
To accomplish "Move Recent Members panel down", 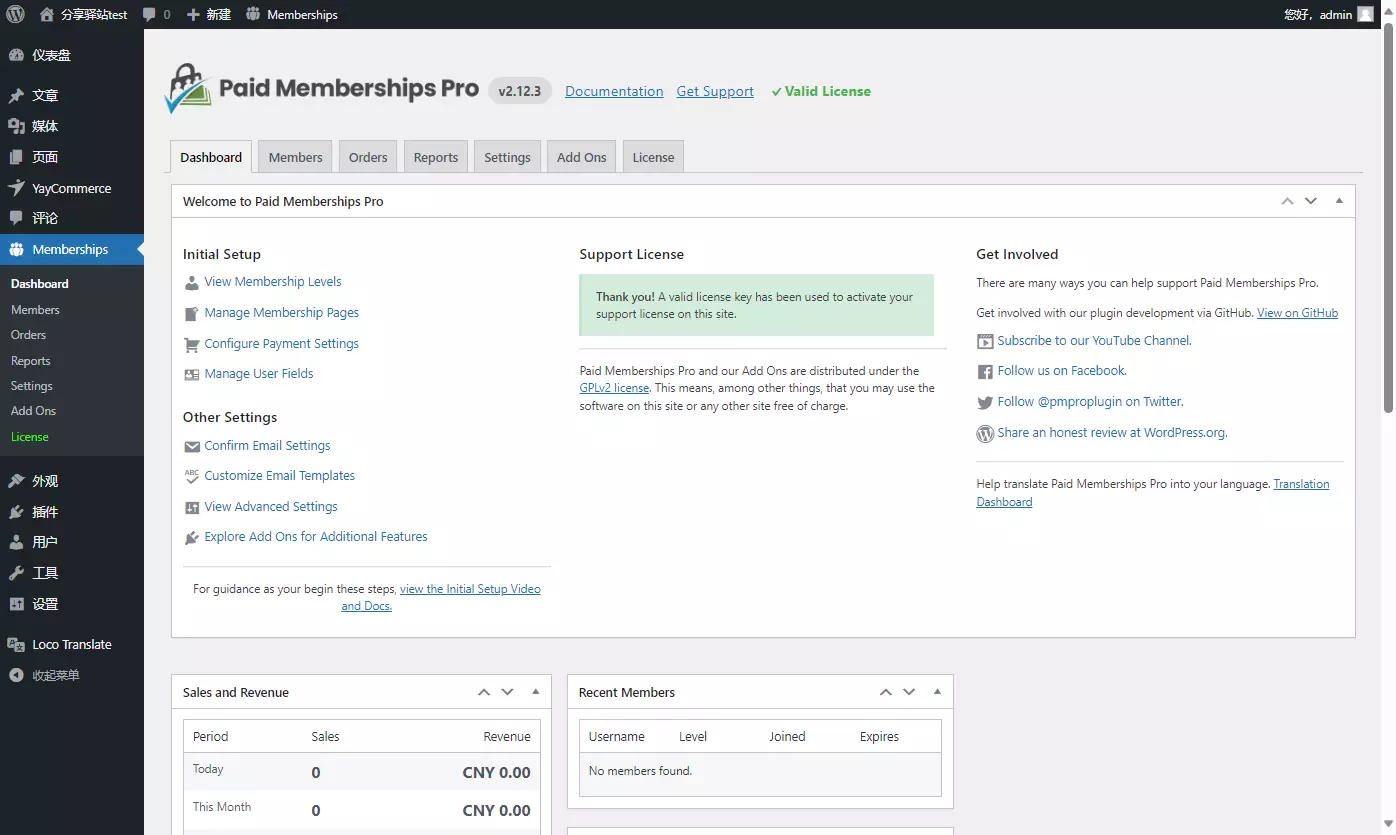I will pos(909,692).
